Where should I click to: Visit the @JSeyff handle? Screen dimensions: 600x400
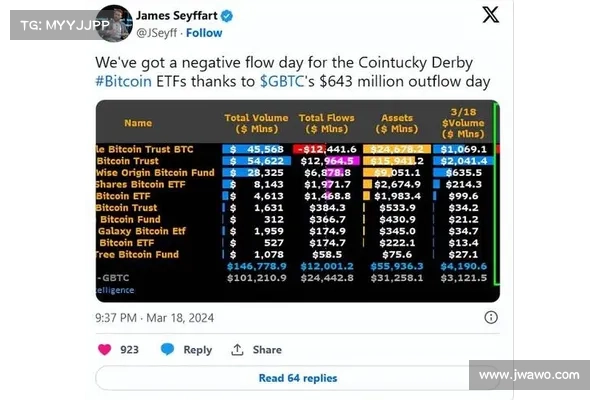[x=158, y=33]
